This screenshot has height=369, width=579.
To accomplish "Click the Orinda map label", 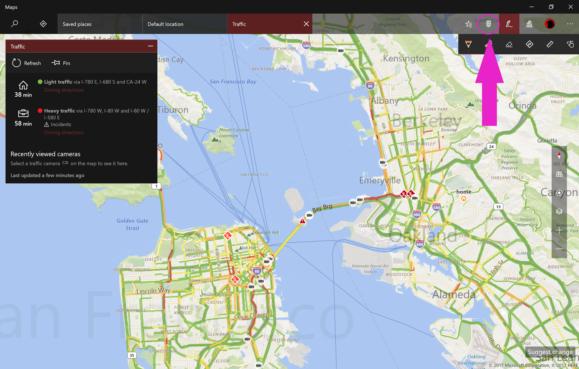I will click(x=522, y=106).
